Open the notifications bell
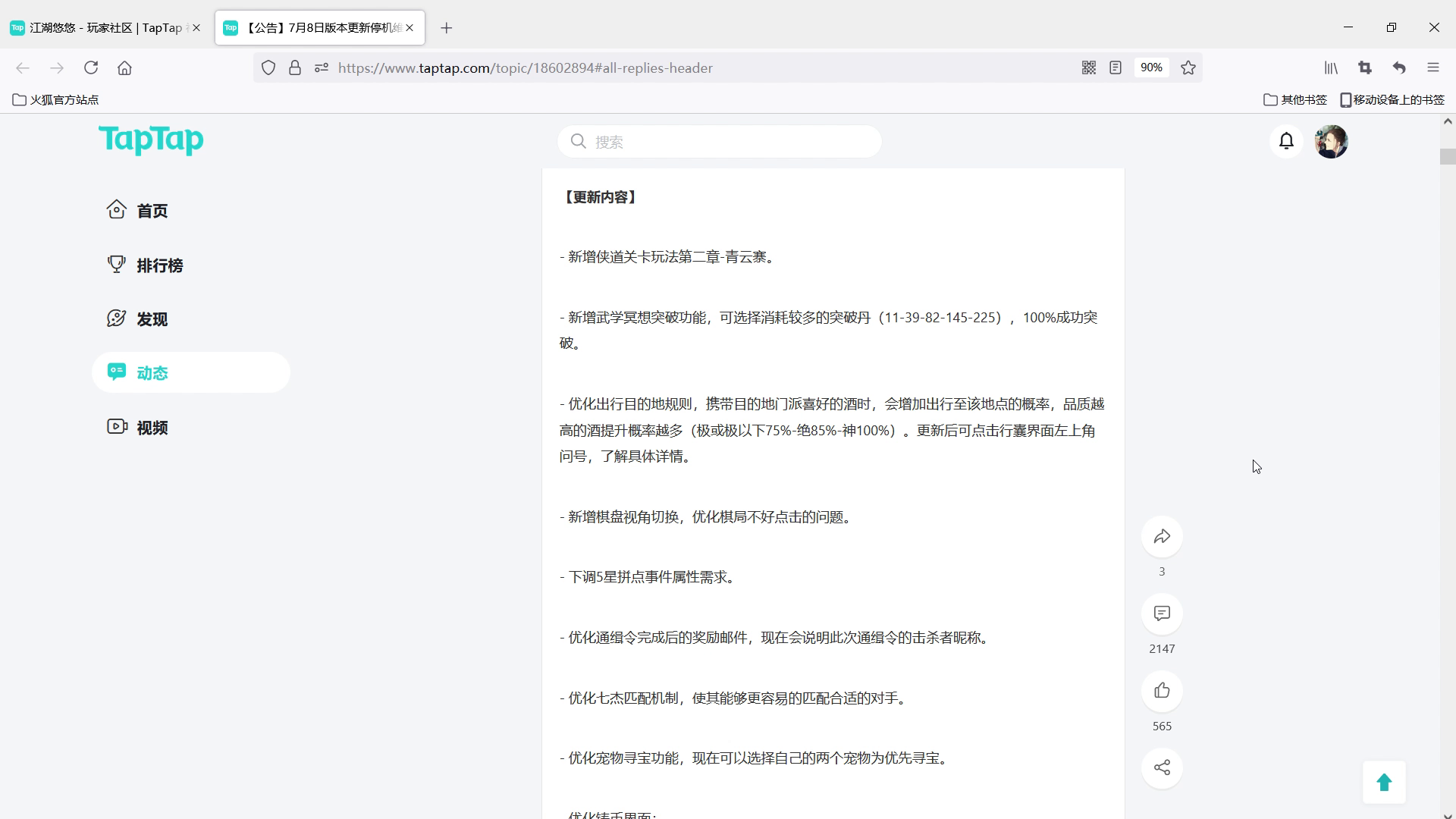1456x819 pixels. [1286, 141]
